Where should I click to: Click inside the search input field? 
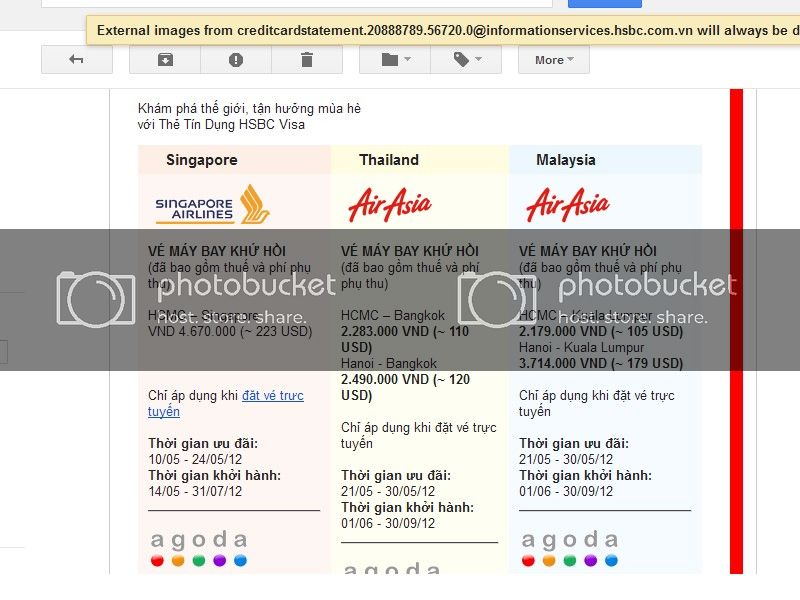(x=296, y=4)
